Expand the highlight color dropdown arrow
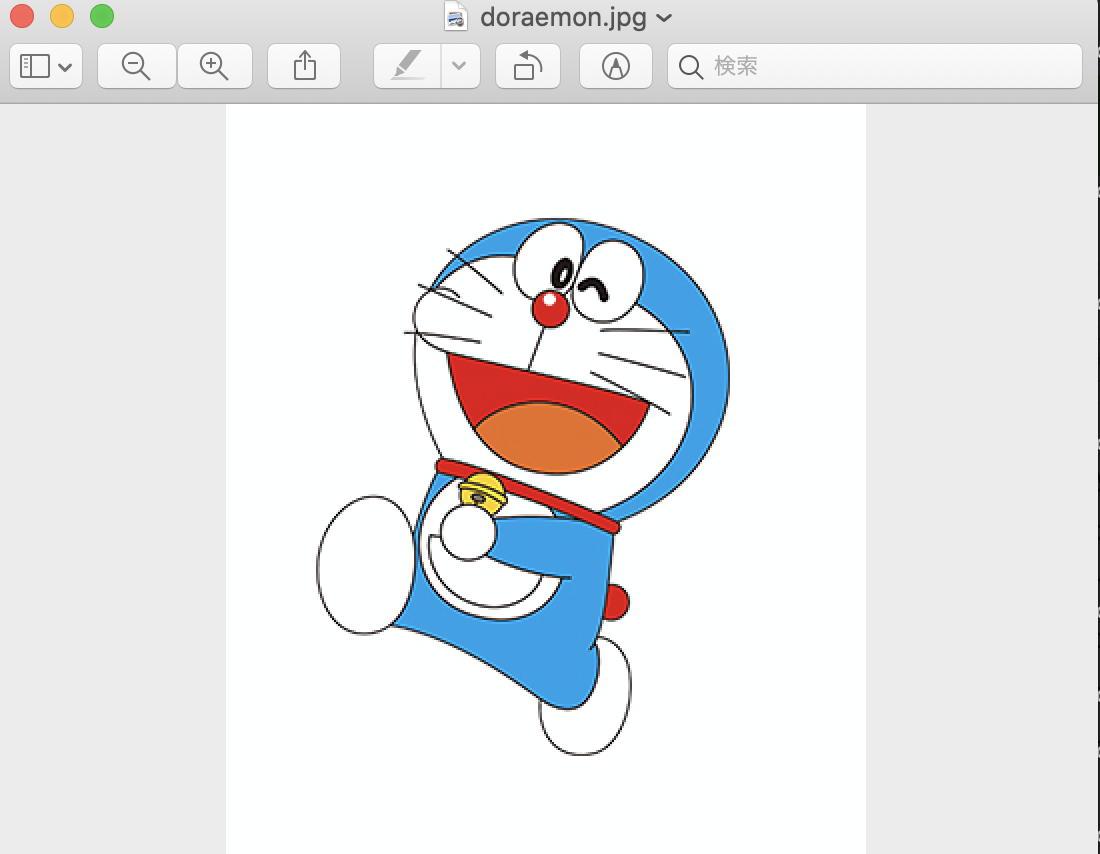The height and width of the screenshot is (854, 1100). click(460, 66)
